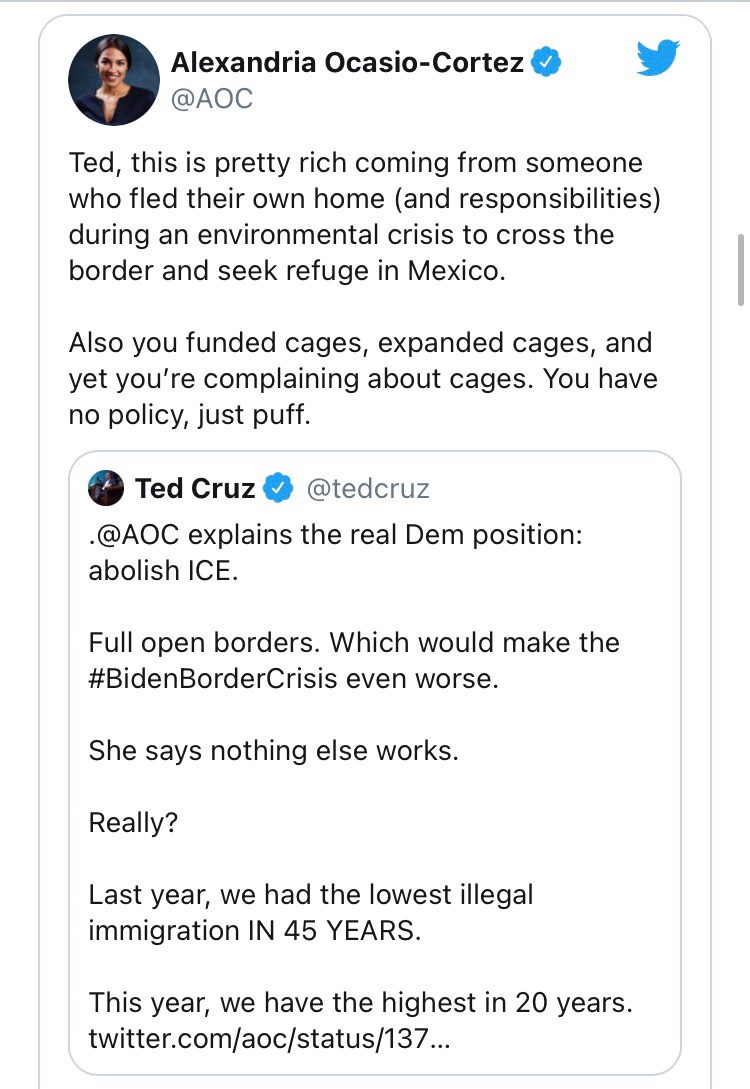Click Ted Cruz's blue verified badge

point(279,489)
